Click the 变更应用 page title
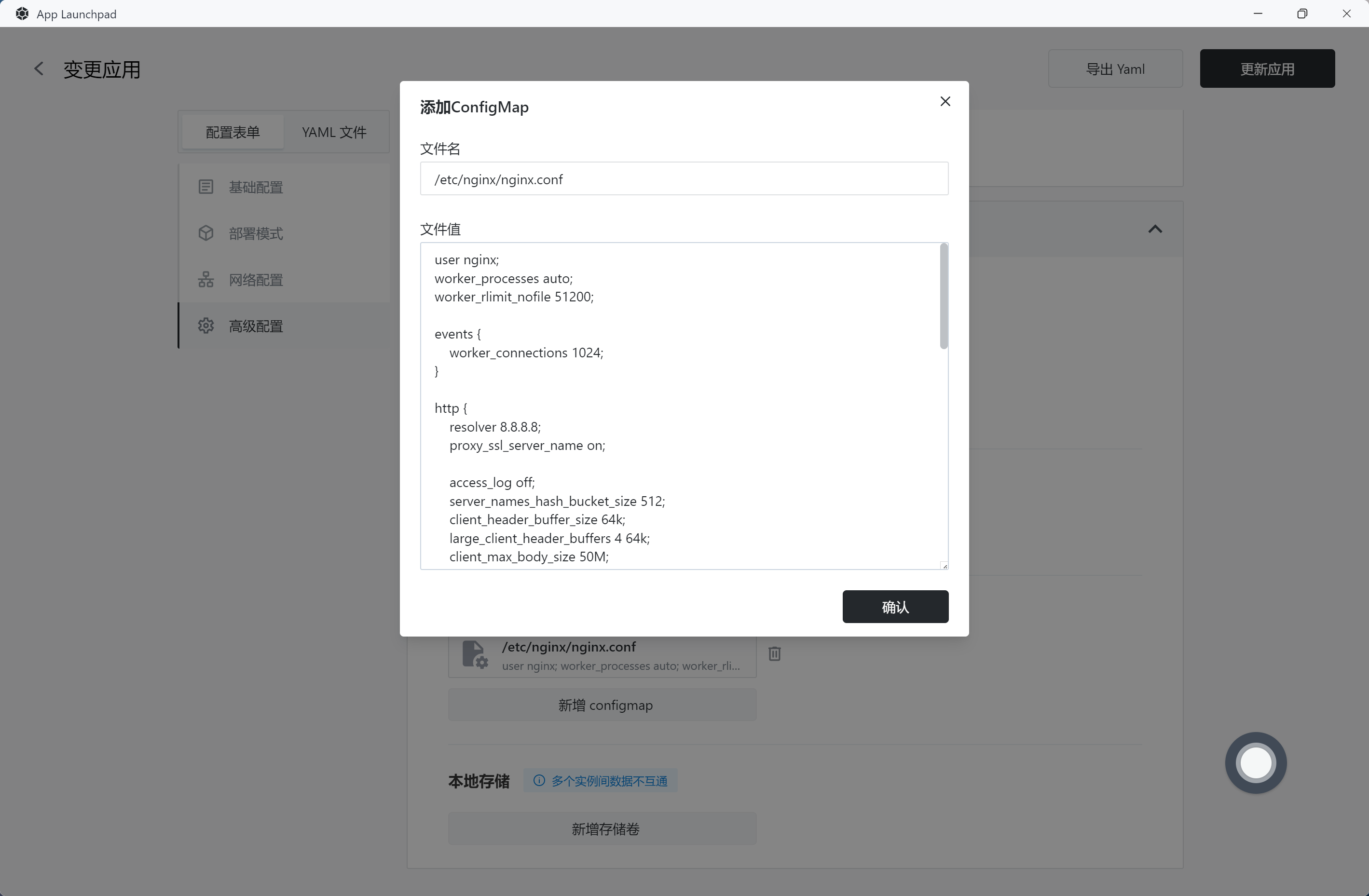The height and width of the screenshot is (896, 1369). 102,69
